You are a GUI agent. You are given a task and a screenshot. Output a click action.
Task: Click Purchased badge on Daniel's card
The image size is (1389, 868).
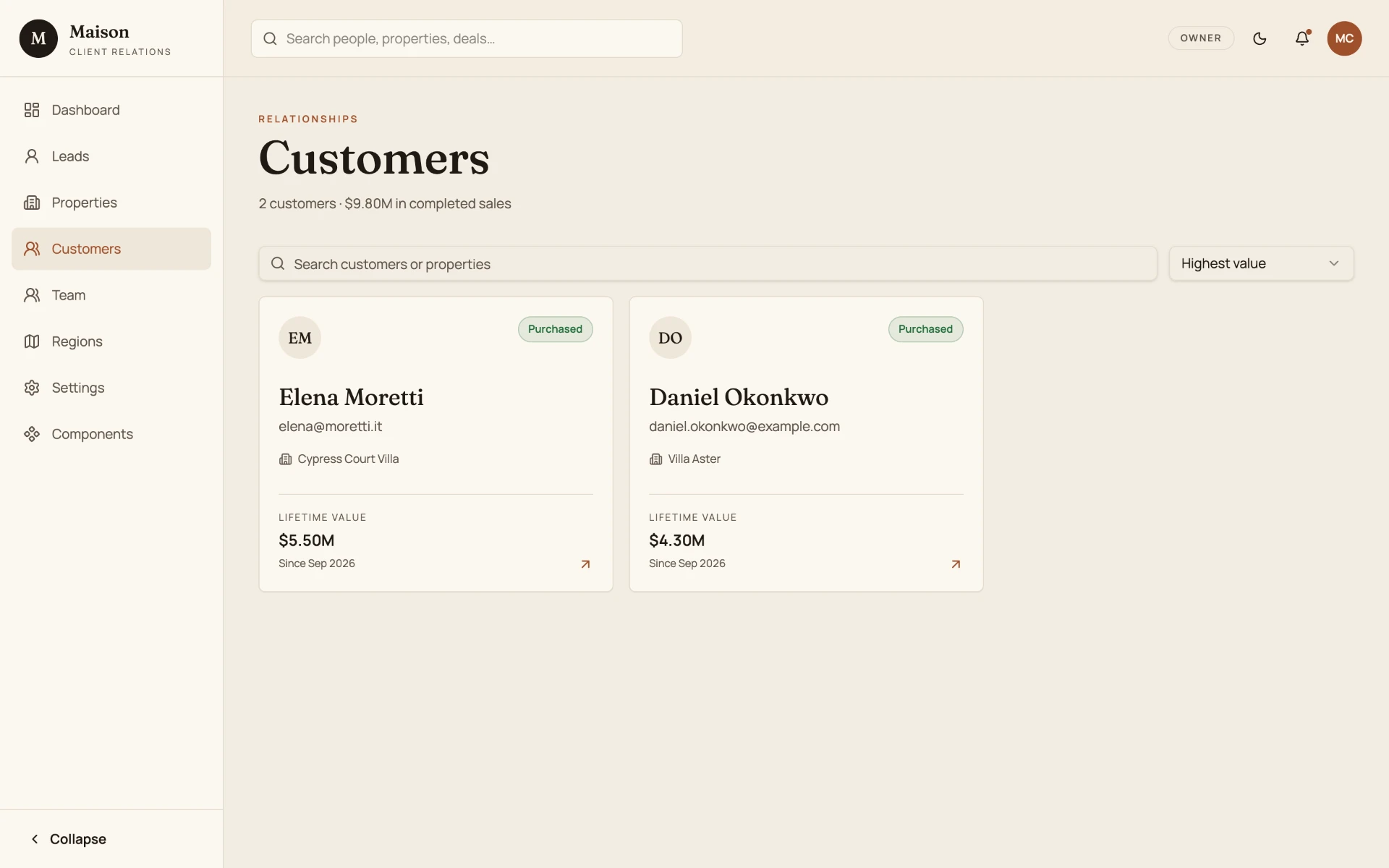925,329
